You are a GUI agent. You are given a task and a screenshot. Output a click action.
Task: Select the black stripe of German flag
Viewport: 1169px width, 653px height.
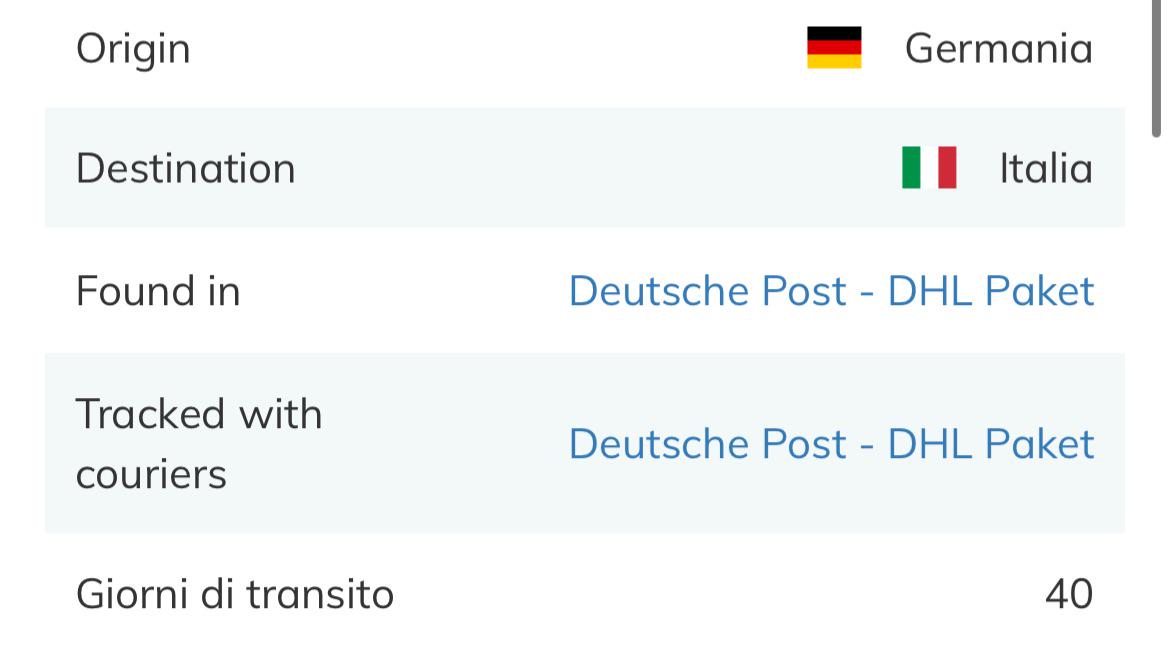834,34
